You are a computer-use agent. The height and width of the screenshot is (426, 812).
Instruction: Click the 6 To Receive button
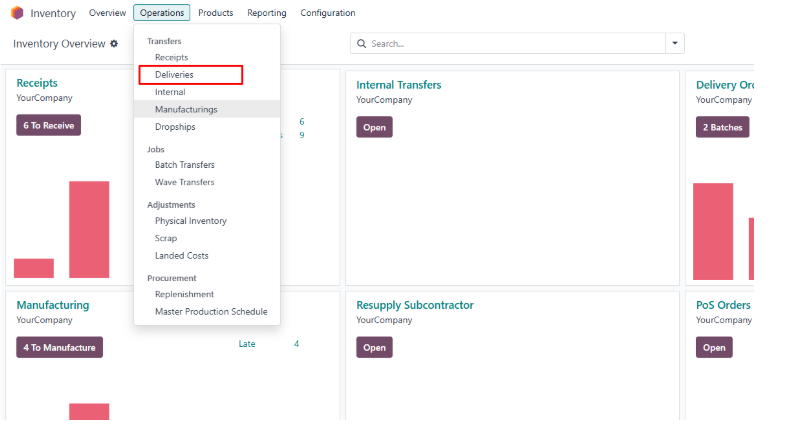point(48,126)
